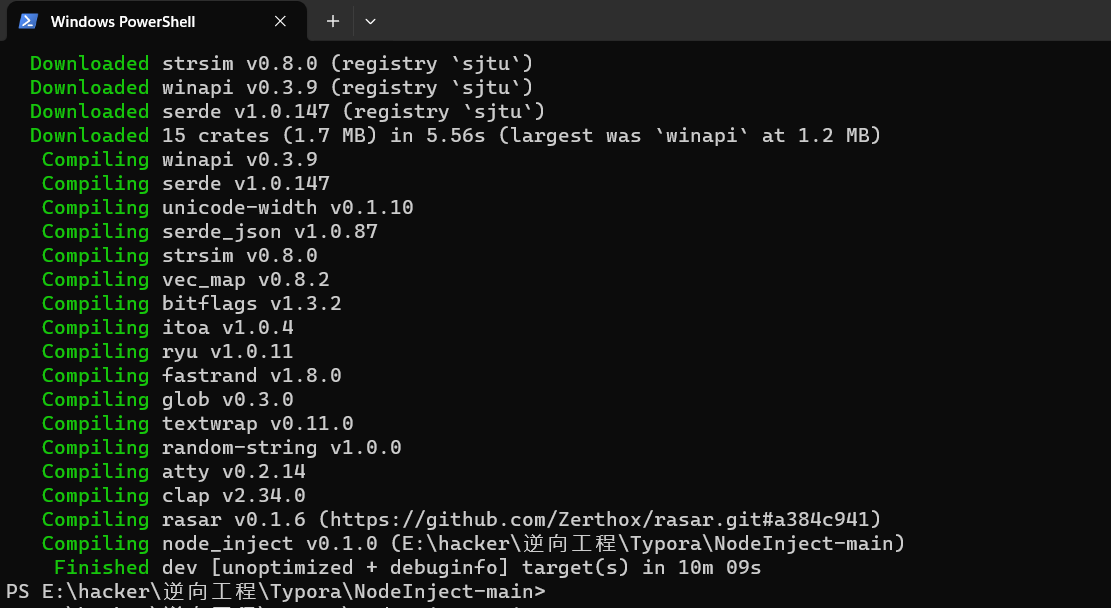The height and width of the screenshot is (608, 1111).
Task: Click the "Compiling clap v2.34.0" line
Action: click(x=174, y=496)
